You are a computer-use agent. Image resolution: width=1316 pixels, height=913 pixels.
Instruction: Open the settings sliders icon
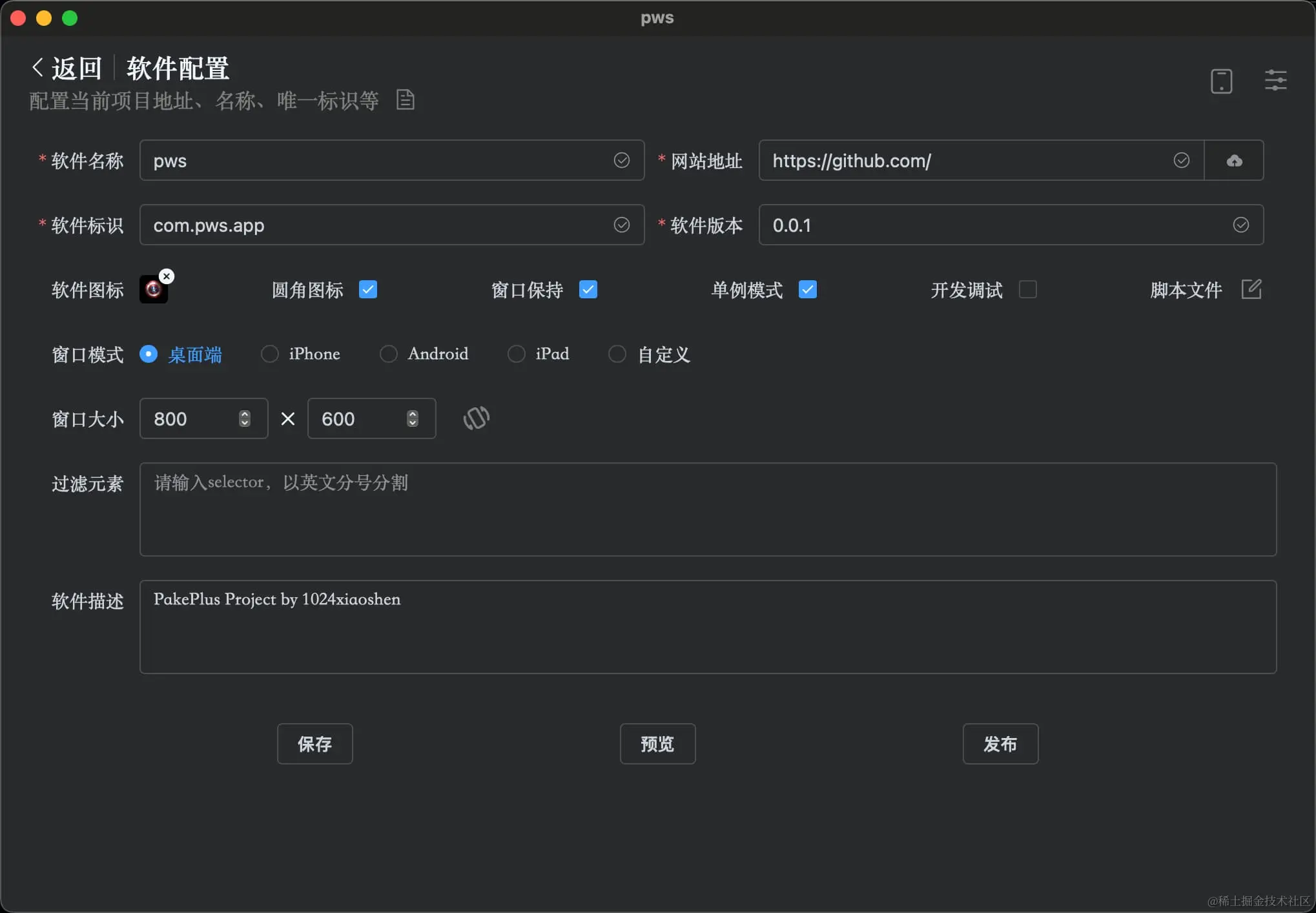(x=1275, y=81)
